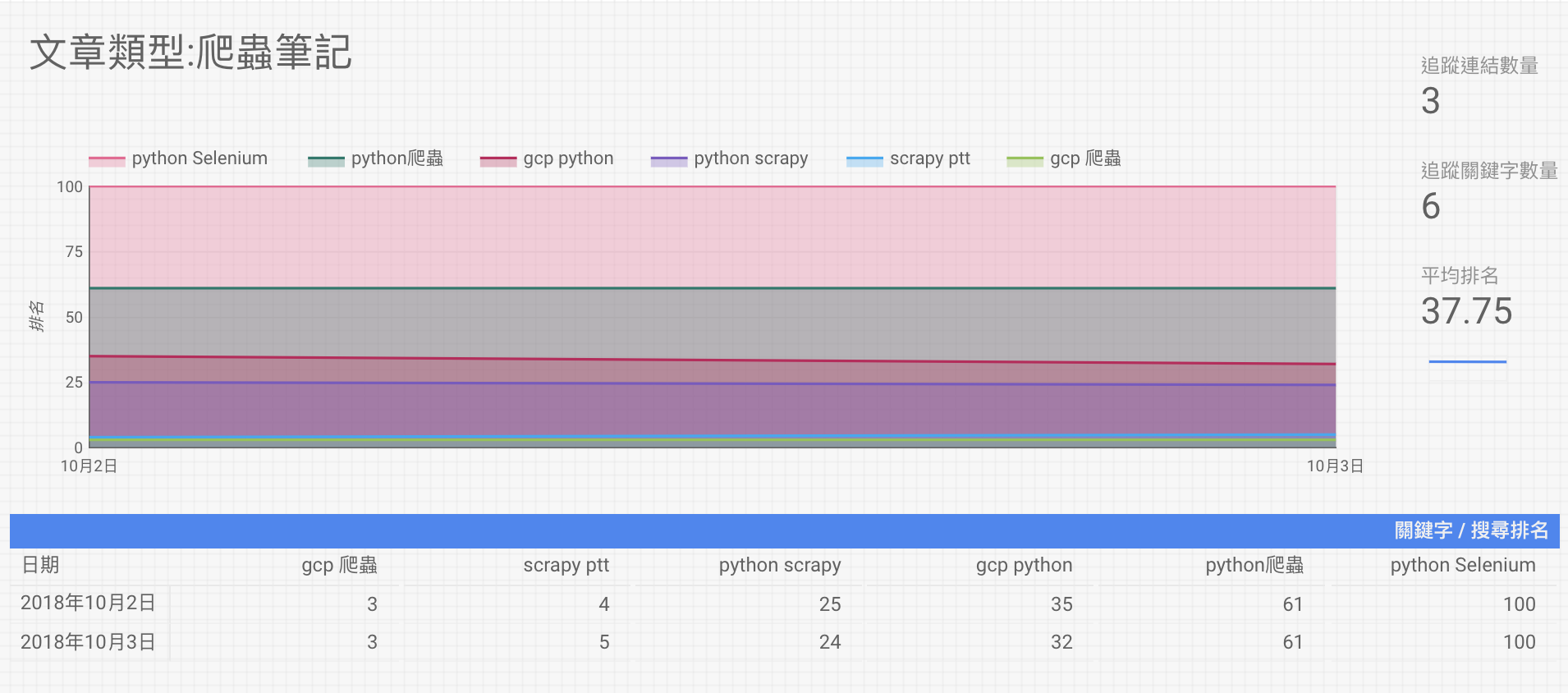1568x693 pixels.
Task: Sort by gcp python column header
Action: pos(1024,565)
